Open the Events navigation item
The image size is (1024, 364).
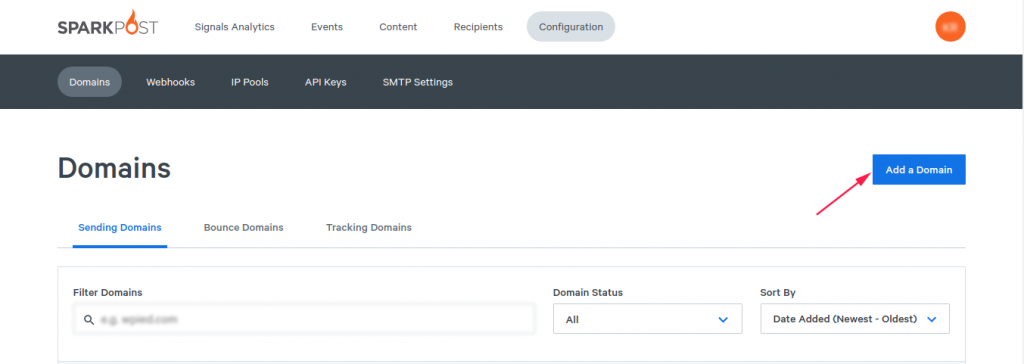tap(327, 27)
